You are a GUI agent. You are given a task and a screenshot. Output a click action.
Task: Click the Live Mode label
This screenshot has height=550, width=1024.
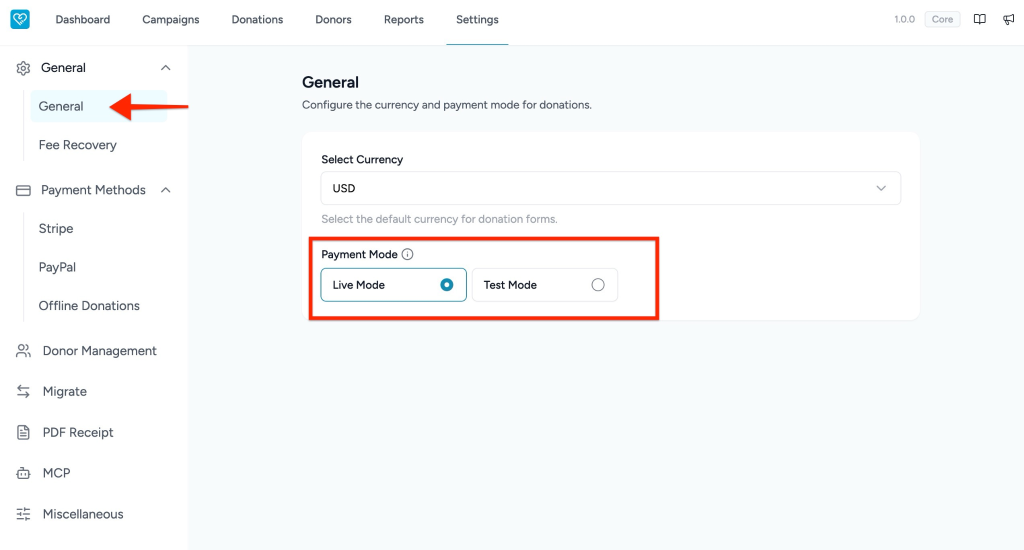[359, 285]
